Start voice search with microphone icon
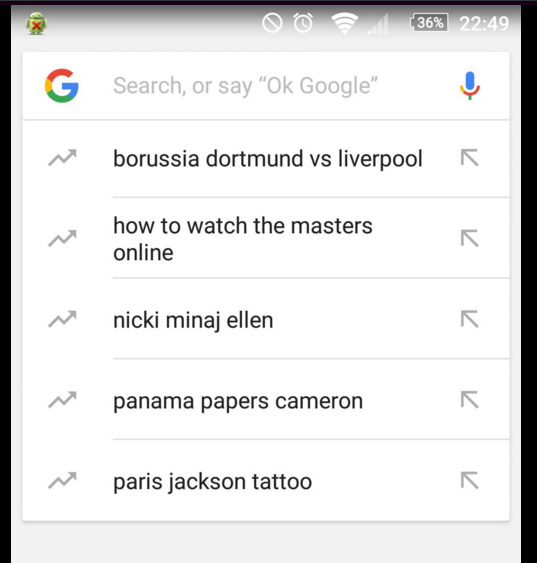537x563 pixels. pyautogui.click(x=470, y=85)
